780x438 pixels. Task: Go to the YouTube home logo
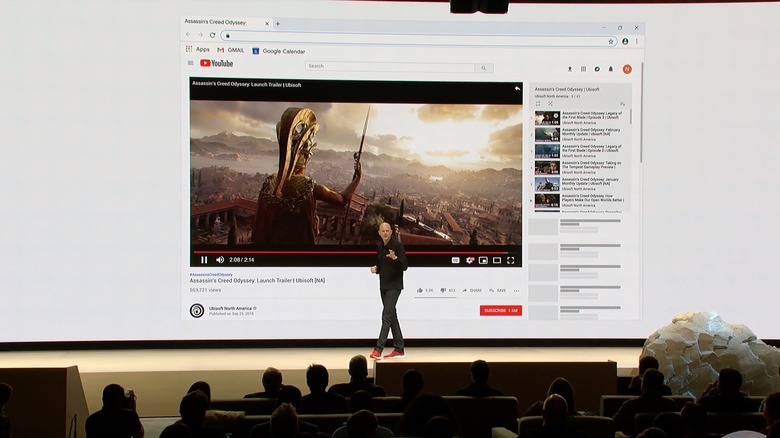pos(216,63)
